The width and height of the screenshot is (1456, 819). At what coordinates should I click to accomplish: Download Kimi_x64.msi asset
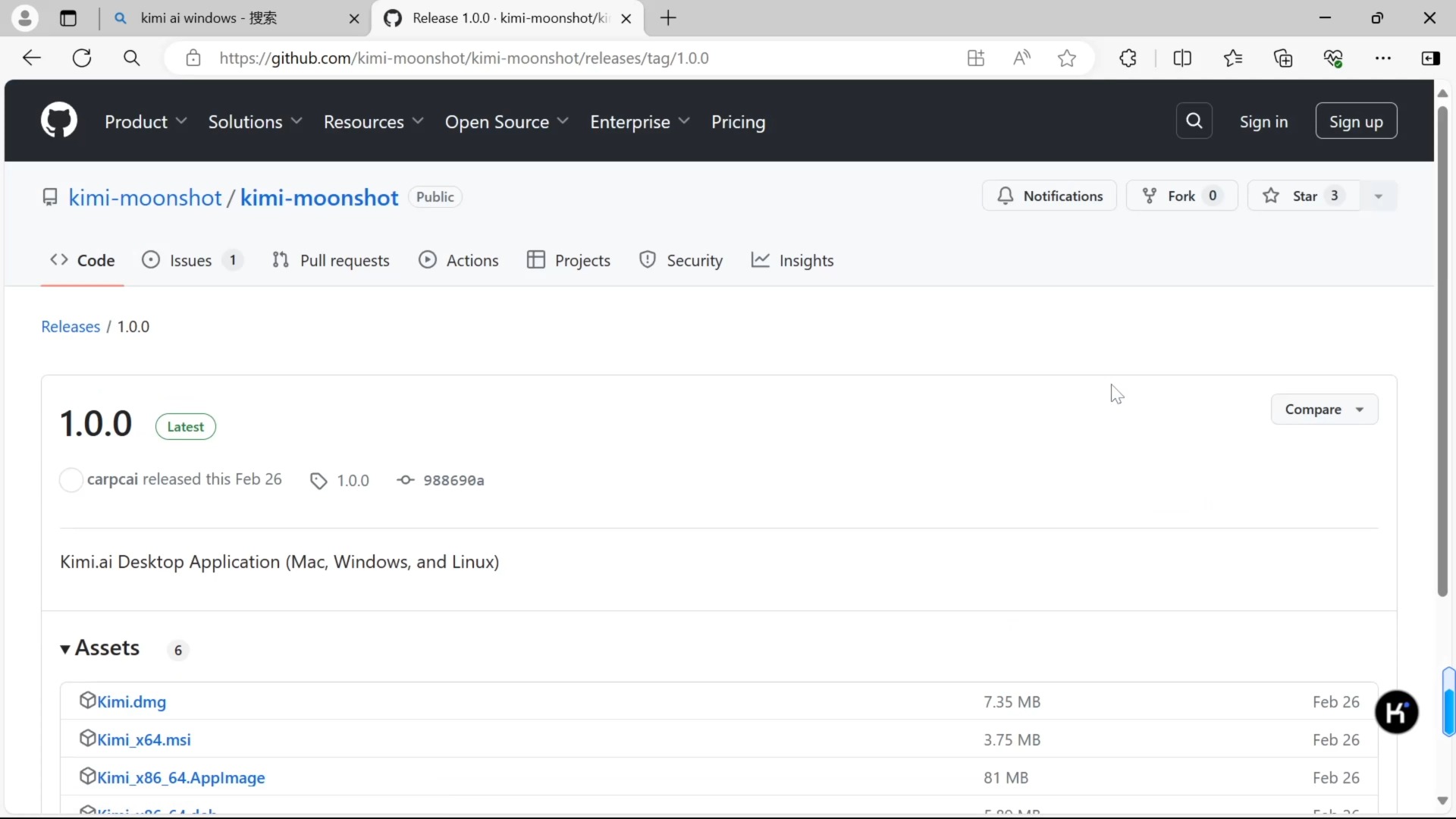[x=144, y=739]
